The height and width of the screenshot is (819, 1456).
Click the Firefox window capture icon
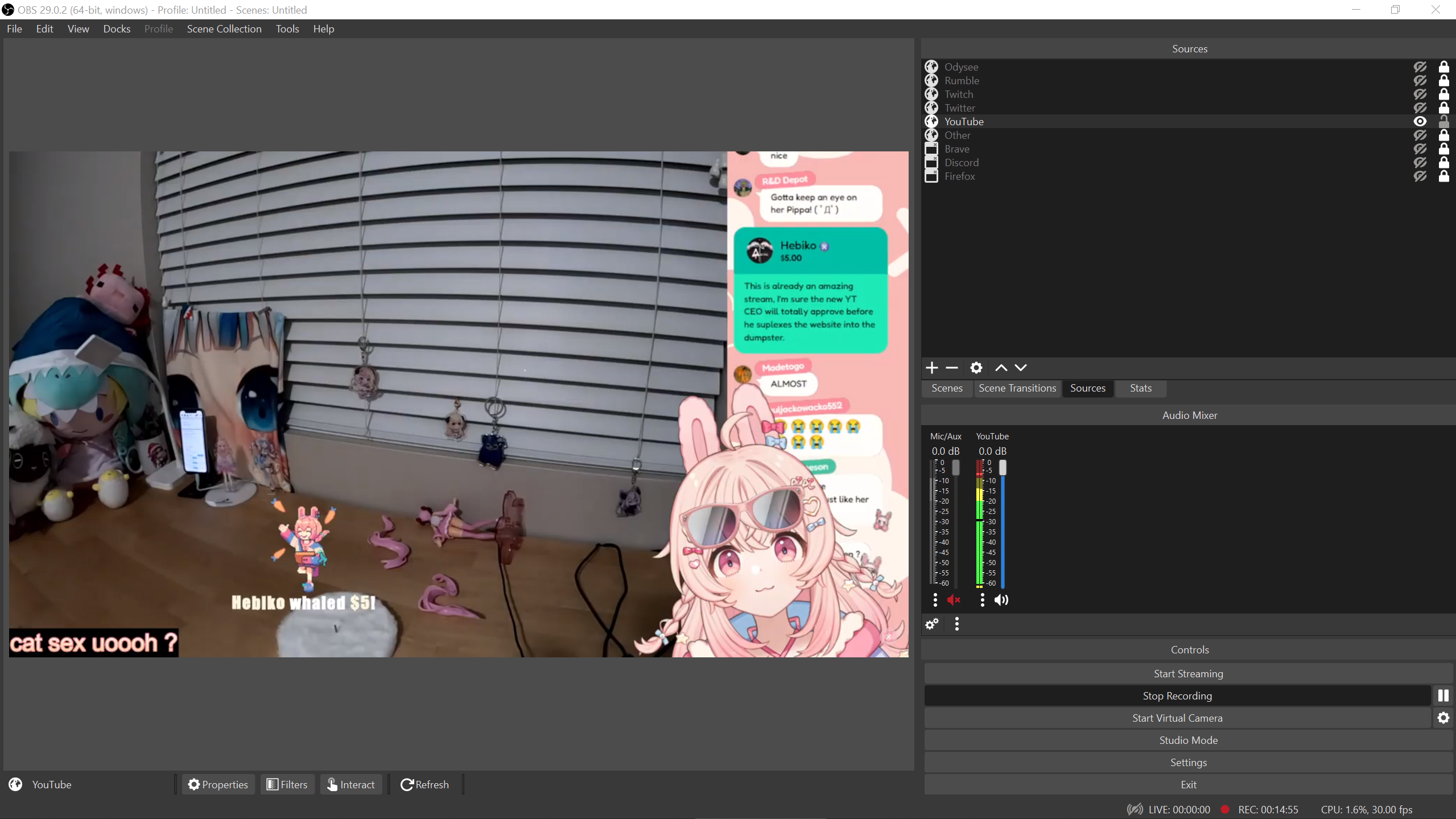931,176
